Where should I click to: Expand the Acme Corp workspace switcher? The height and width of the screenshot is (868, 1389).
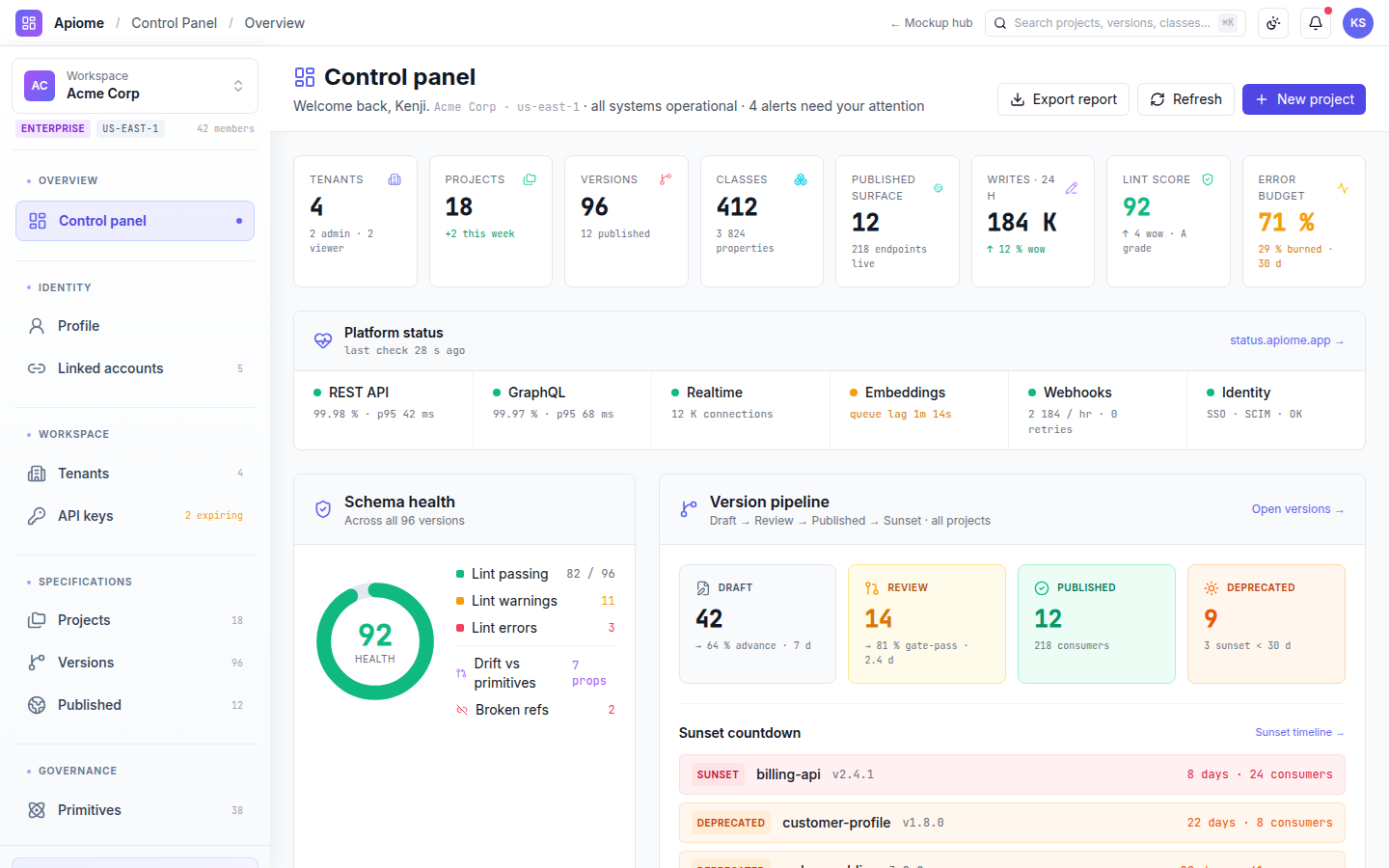tap(135, 86)
